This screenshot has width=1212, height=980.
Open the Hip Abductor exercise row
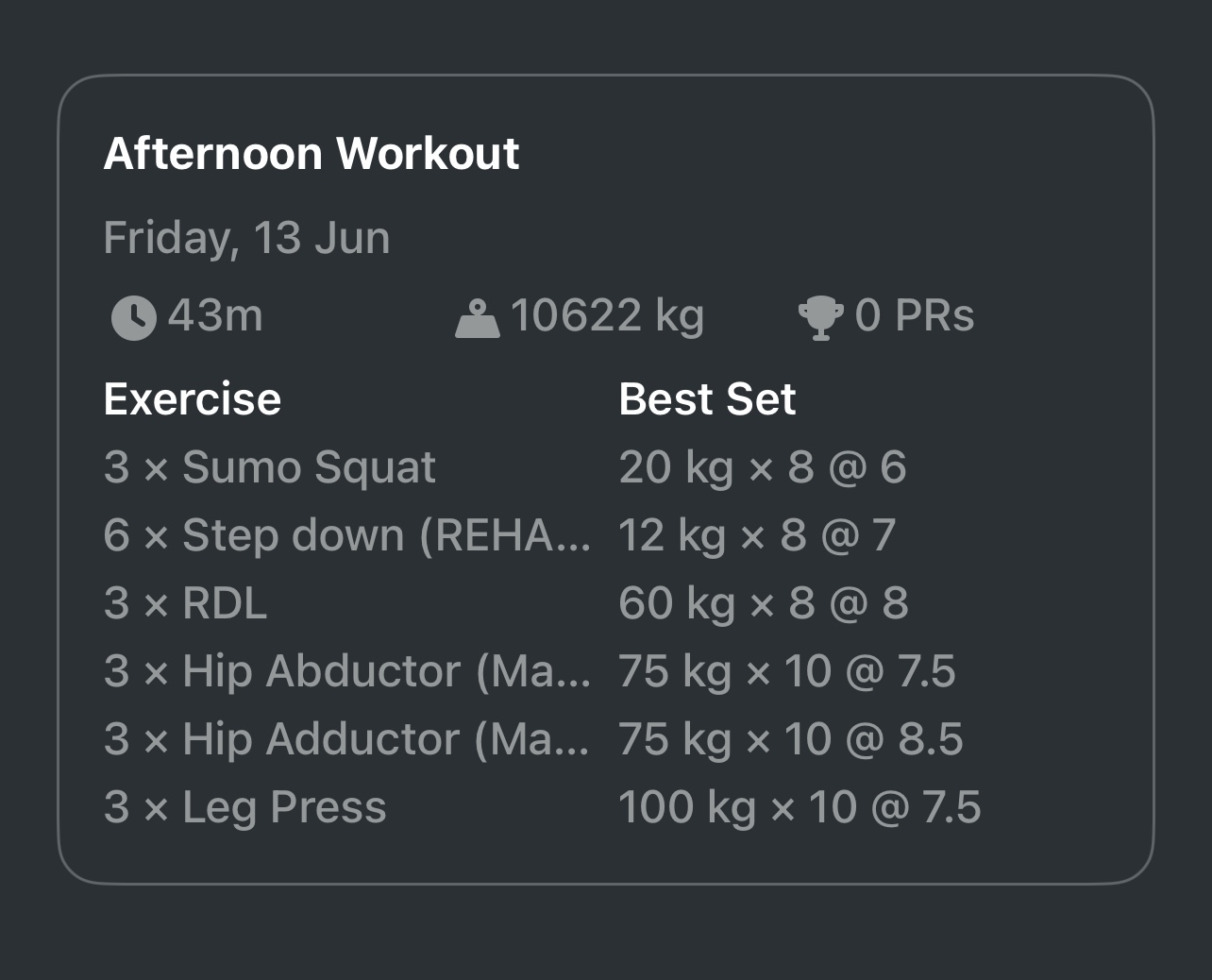pos(346,671)
